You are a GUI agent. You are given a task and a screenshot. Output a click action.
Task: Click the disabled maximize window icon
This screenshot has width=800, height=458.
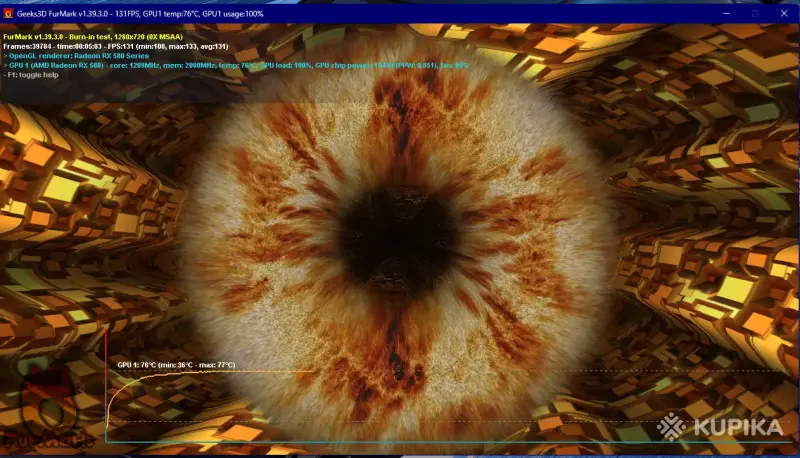pos(755,14)
